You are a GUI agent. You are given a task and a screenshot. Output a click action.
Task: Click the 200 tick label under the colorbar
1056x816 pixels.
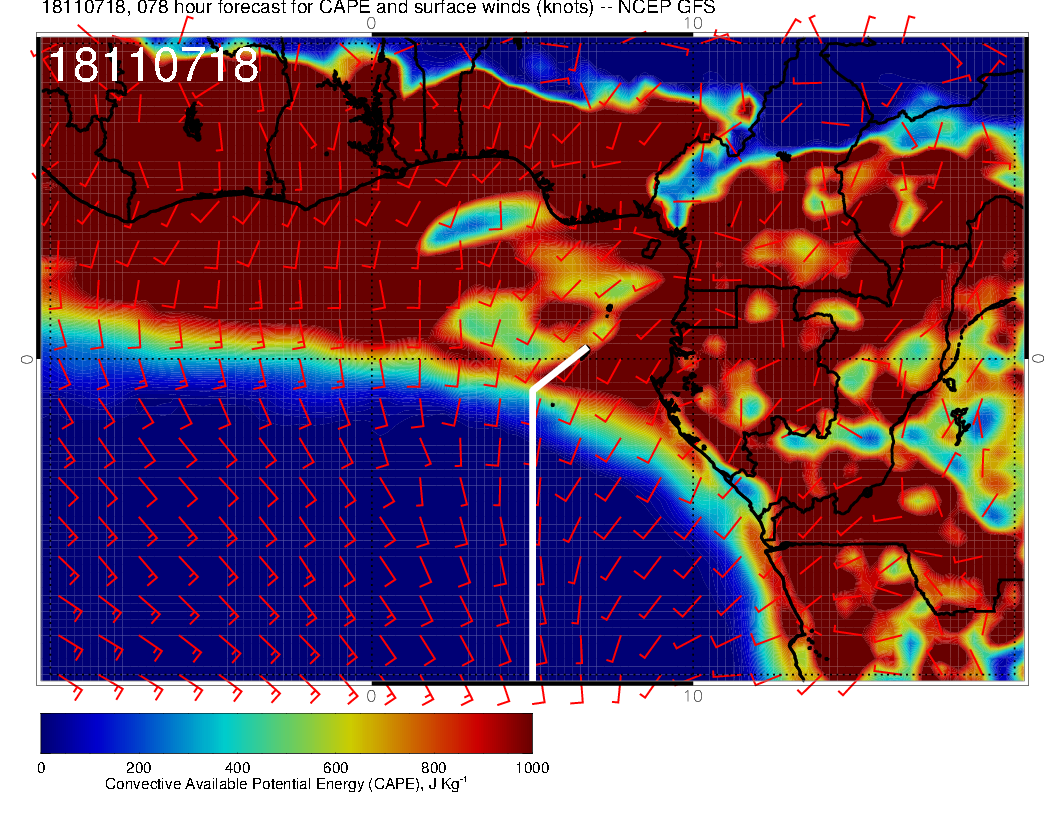tap(138, 768)
